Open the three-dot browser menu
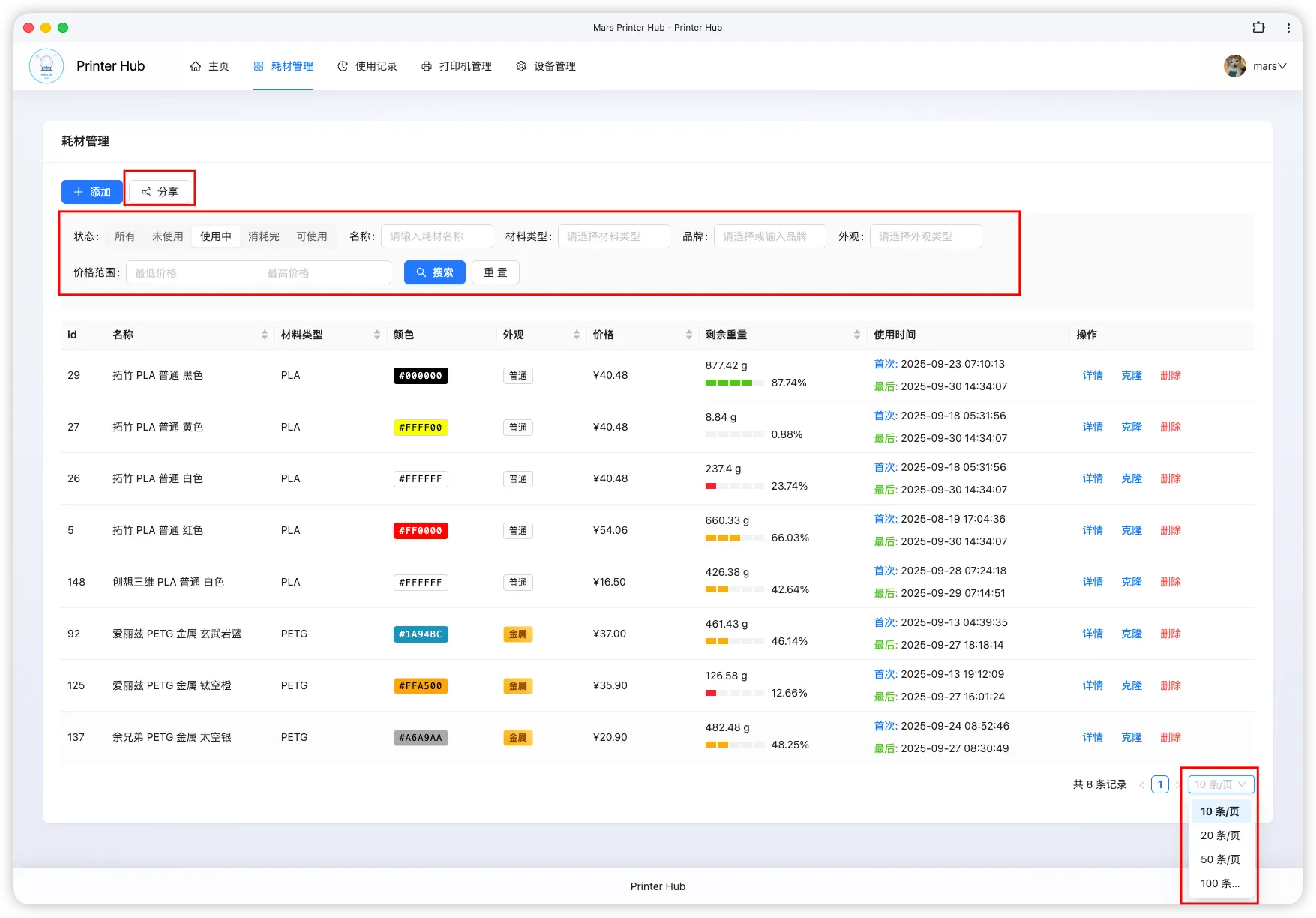 [x=1288, y=28]
